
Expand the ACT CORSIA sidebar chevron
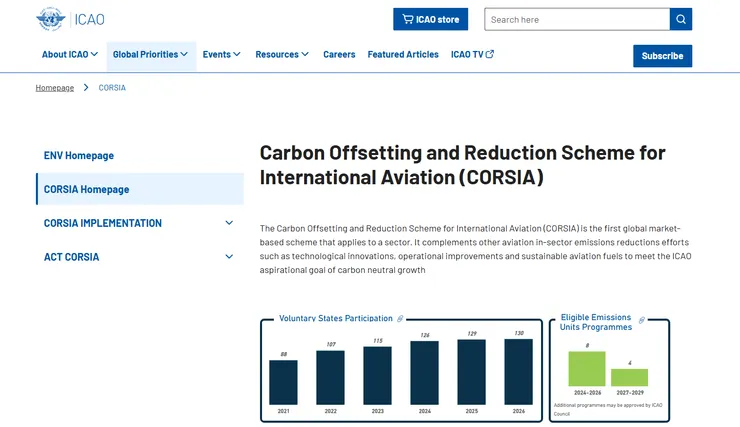[x=229, y=257]
